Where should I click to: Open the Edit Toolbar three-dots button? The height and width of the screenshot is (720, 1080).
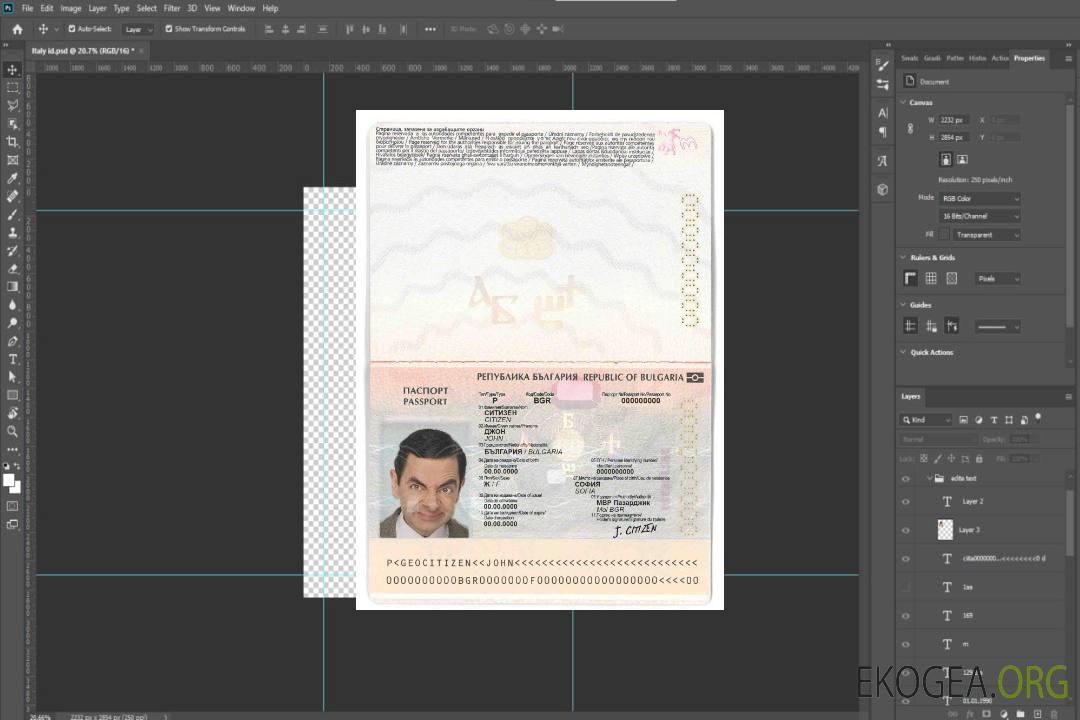tap(12, 449)
